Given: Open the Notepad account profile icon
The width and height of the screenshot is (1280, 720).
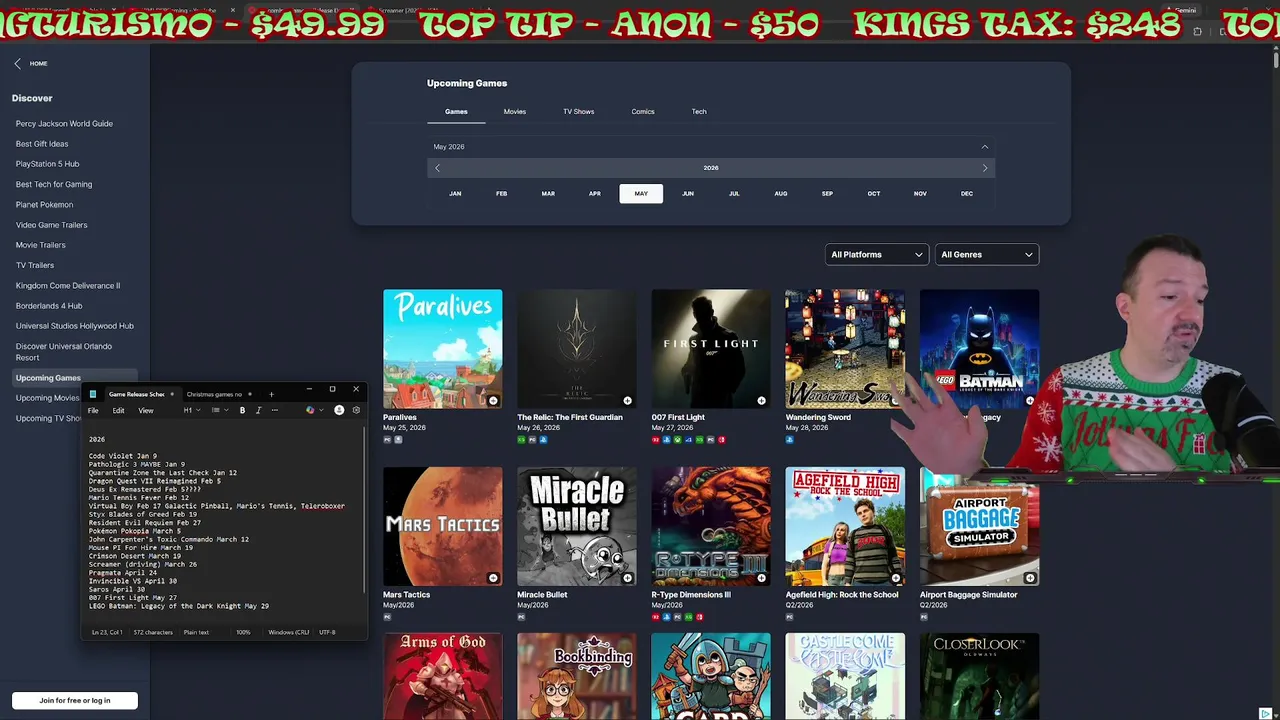Looking at the screenshot, I should coord(339,410).
